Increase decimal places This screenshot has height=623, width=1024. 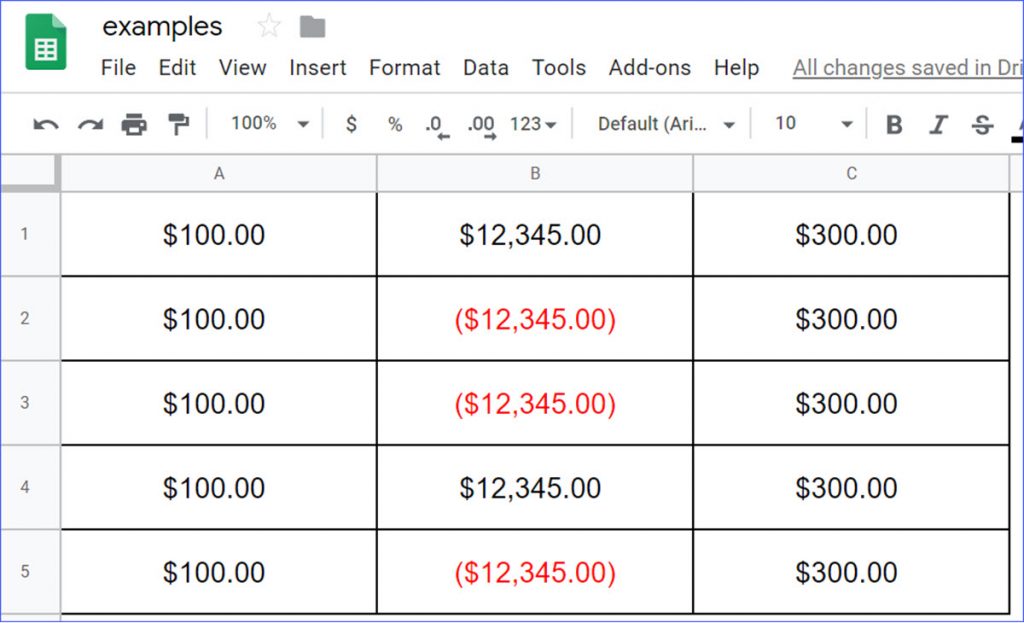480,123
